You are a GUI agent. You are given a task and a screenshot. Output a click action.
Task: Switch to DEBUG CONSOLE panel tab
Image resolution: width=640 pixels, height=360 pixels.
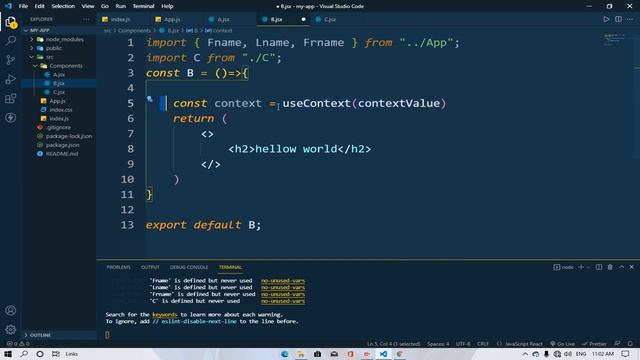click(189, 267)
